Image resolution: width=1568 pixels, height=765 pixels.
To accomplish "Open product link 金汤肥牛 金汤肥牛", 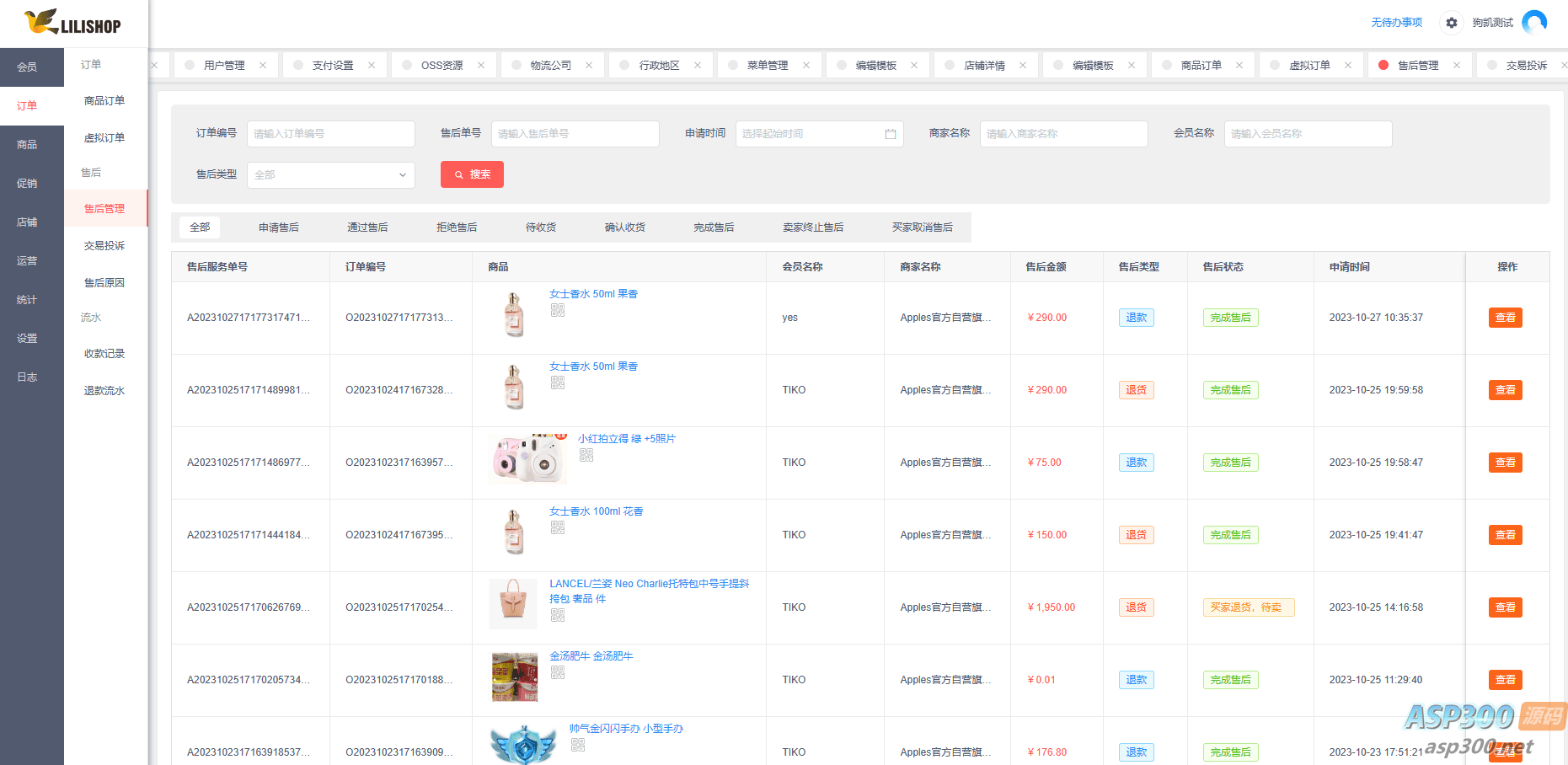I will [591, 656].
